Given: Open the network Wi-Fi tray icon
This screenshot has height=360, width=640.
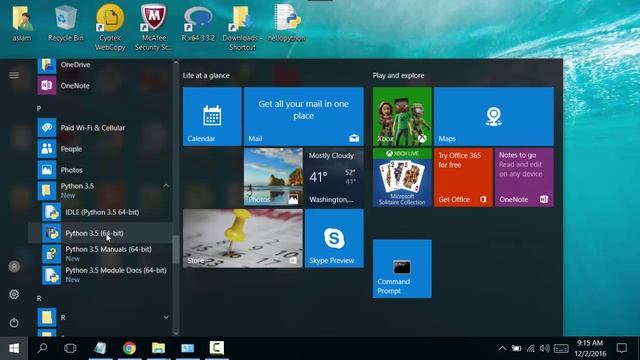Looking at the screenshot, I should 531,349.
